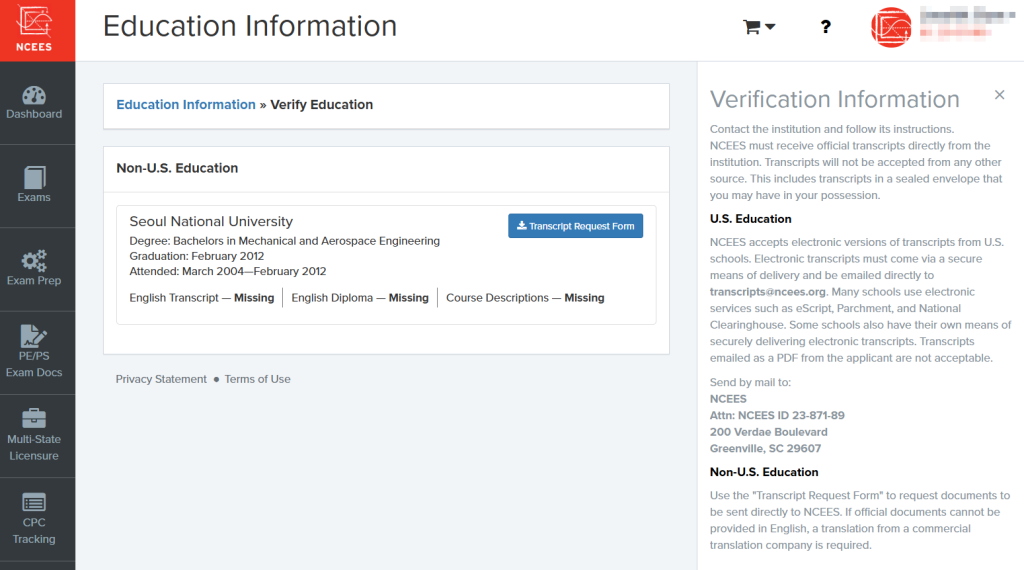Viewport: 1024px width, 570px height.
Task: Click Attended: March 2004—February 2012 line
Action: 228,271
